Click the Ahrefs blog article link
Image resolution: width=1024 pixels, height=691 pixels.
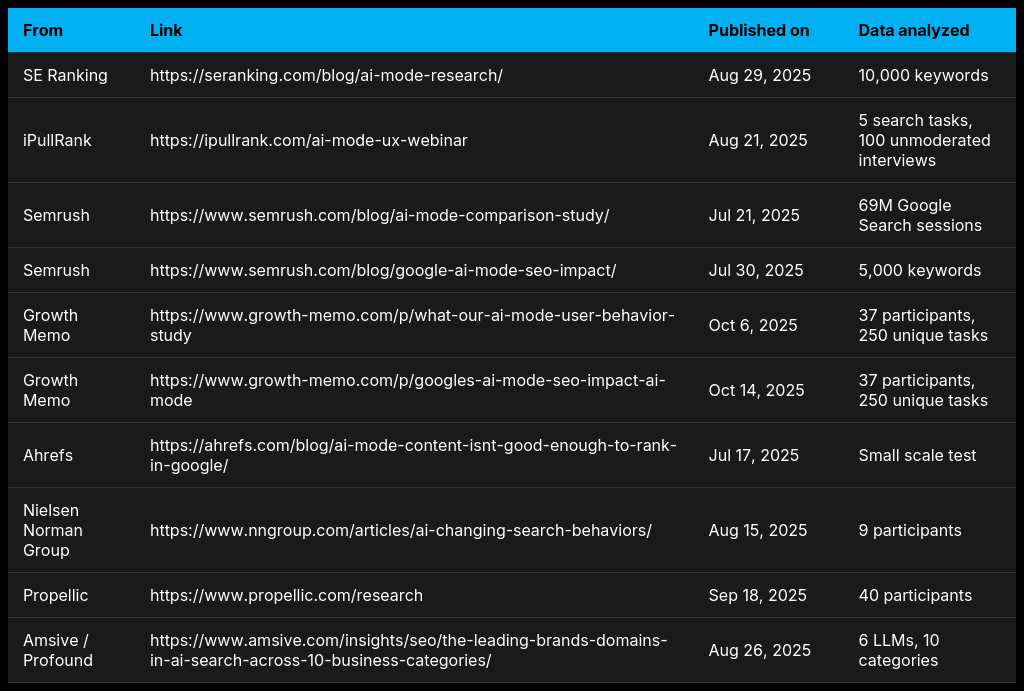[x=413, y=456]
